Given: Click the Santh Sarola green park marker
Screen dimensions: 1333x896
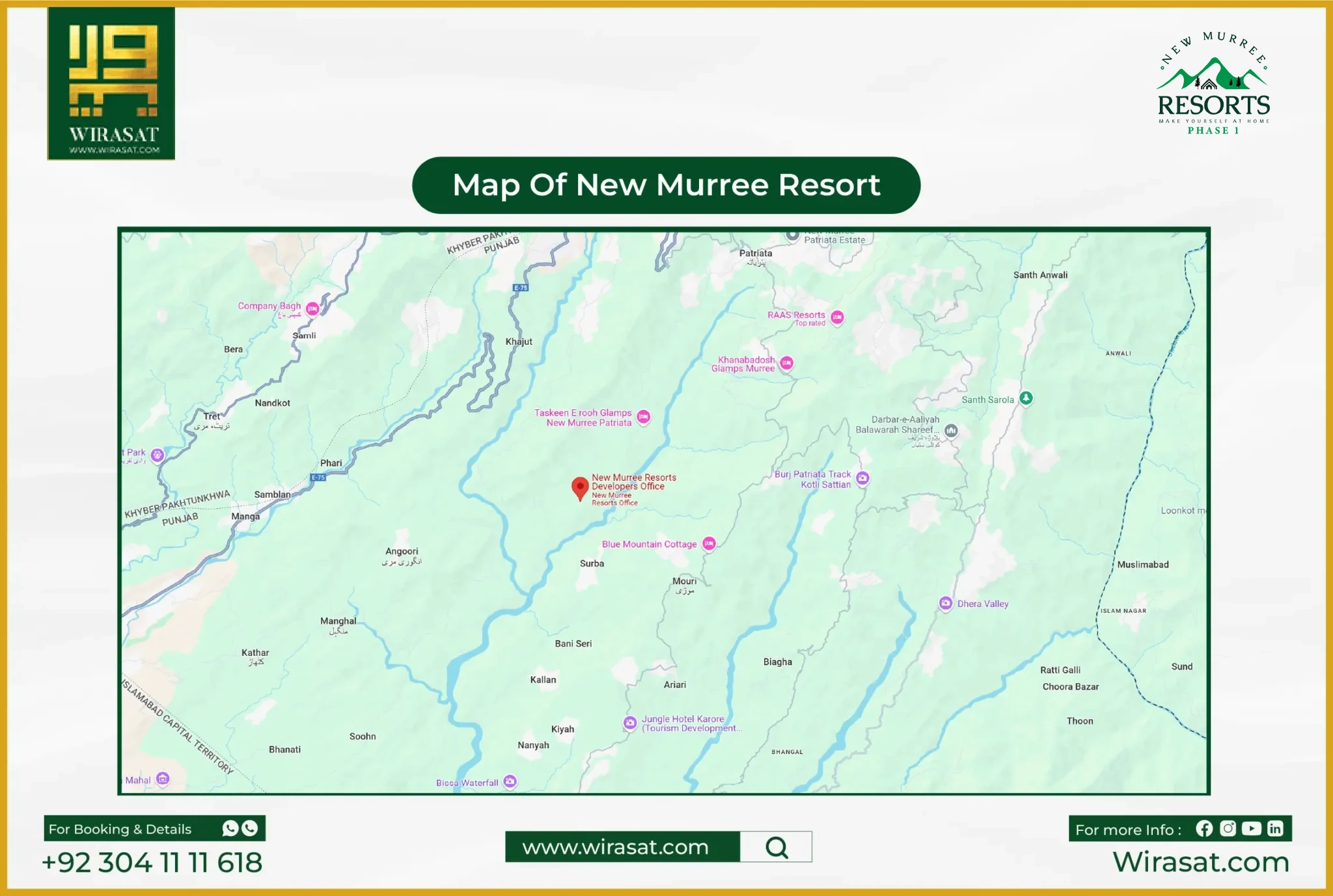Looking at the screenshot, I should point(1026,398).
